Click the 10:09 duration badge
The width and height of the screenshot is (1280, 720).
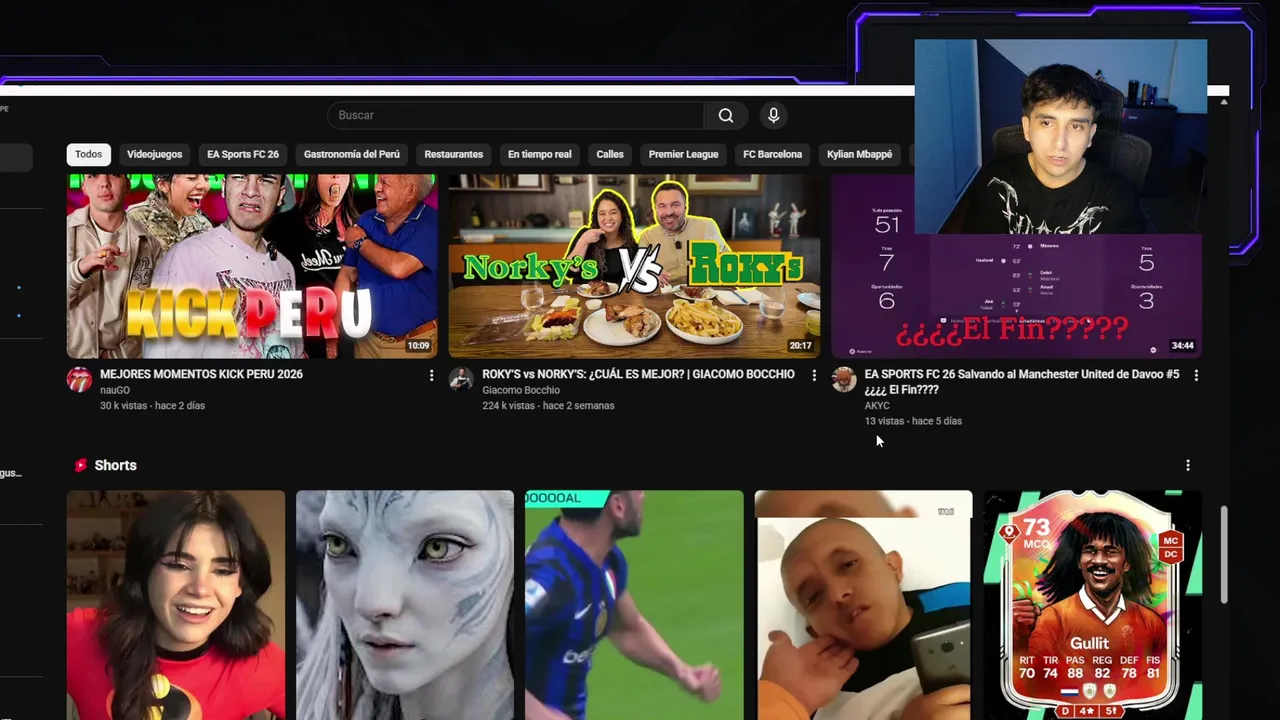(418, 346)
